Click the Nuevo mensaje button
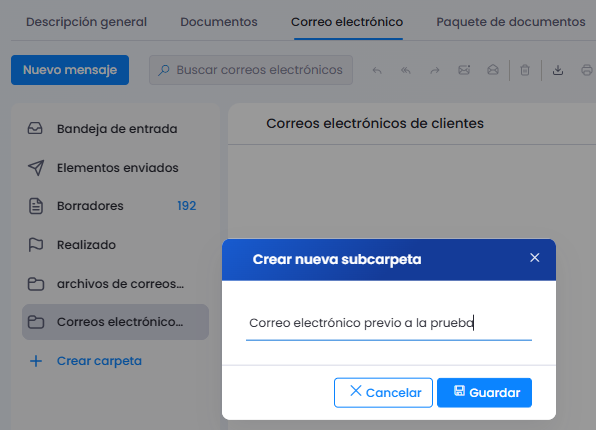Viewport: 596px width, 430px height. [x=70, y=70]
